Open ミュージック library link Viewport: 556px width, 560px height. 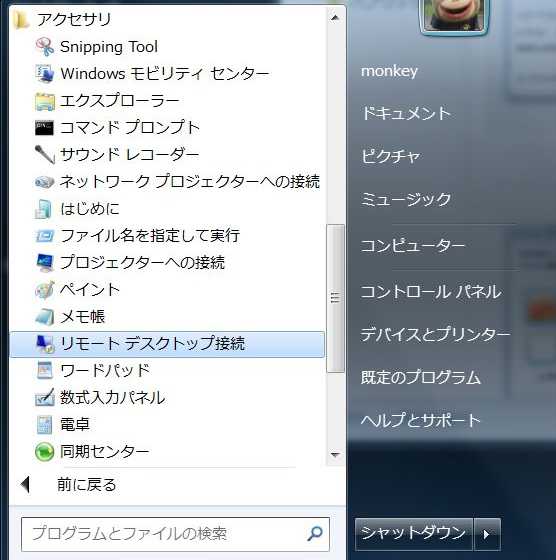tap(406, 199)
